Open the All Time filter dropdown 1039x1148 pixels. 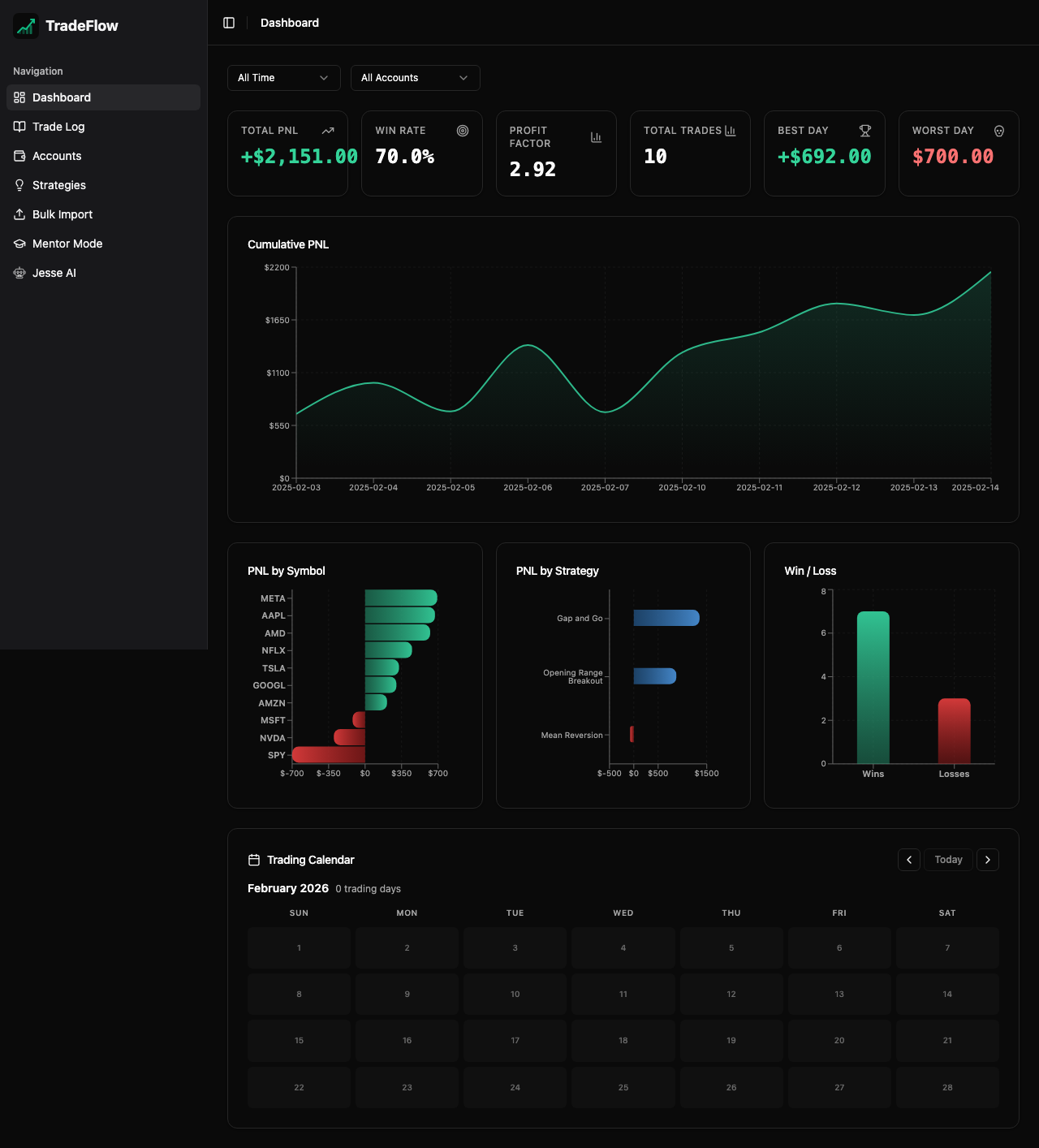pos(283,77)
